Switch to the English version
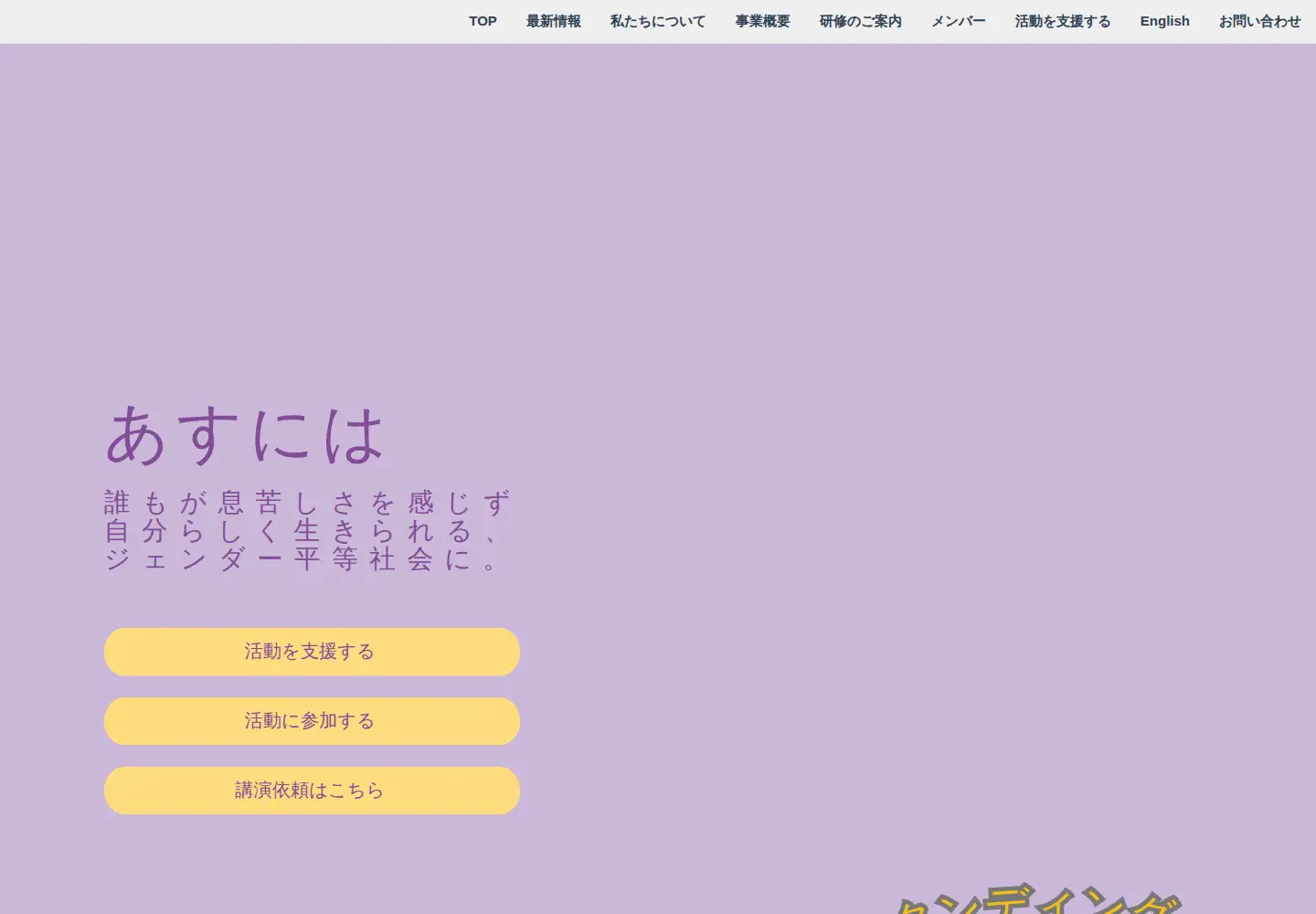 point(1165,21)
